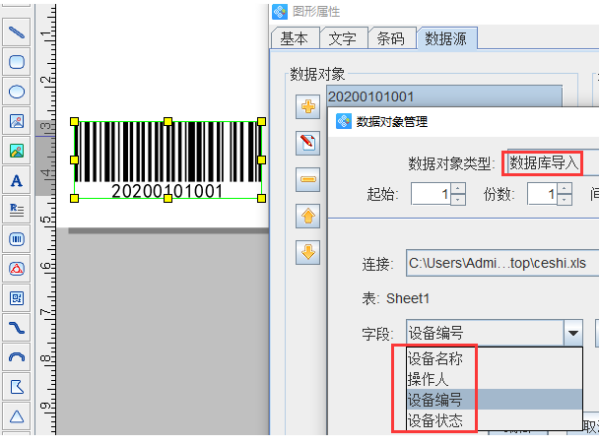Screen dimensions: 600x444
Task: Decrease the 起始 value with down stepper
Action: click(x=458, y=199)
